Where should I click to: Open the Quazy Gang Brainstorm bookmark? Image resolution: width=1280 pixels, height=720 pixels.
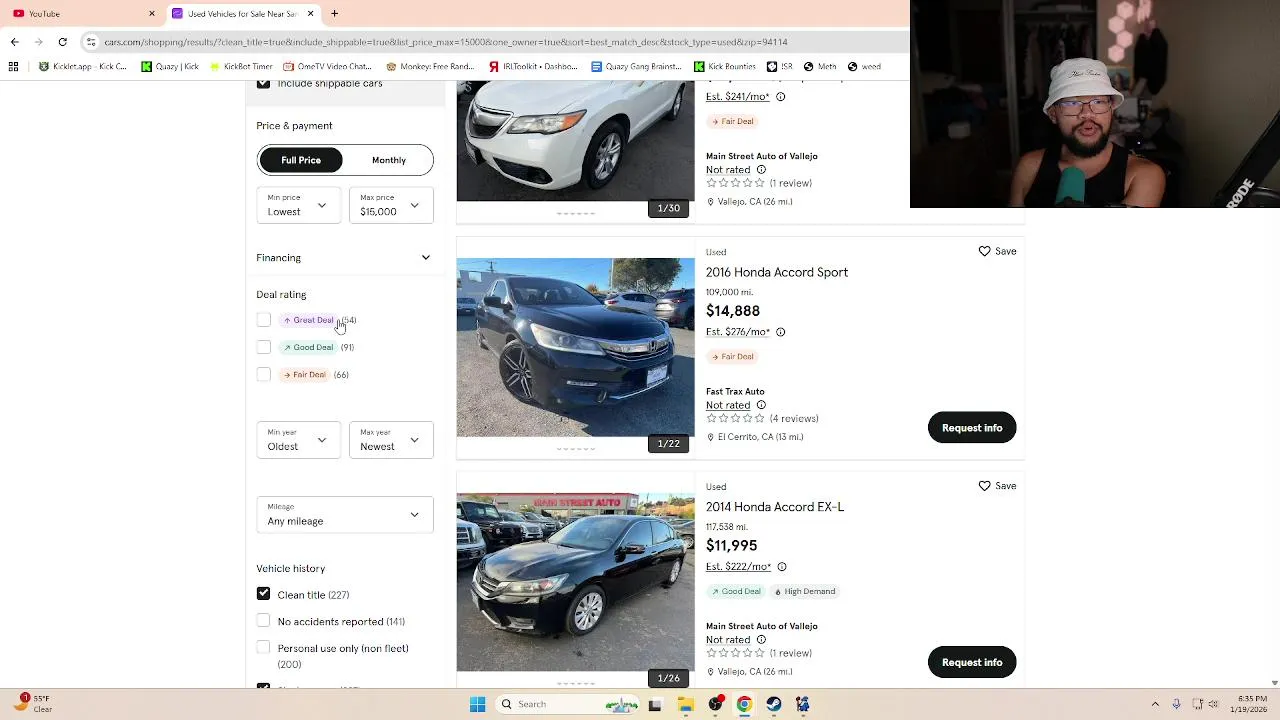coord(636,67)
